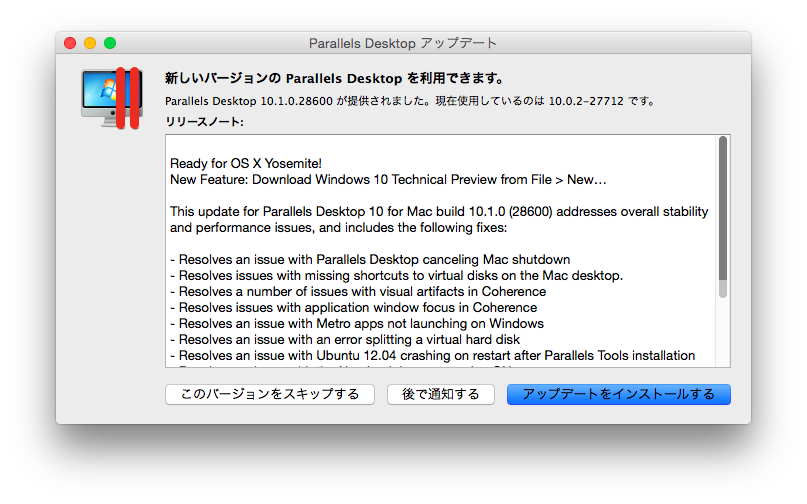Image resolution: width=807 pixels, height=504 pixels.
Task: Close the update window with red button
Action: pyautogui.click(x=70, y=43)
